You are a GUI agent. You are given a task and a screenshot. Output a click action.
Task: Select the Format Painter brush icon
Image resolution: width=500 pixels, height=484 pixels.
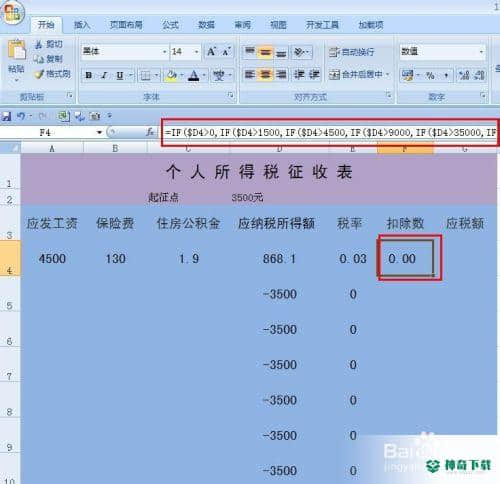click(x=40, y=74)
